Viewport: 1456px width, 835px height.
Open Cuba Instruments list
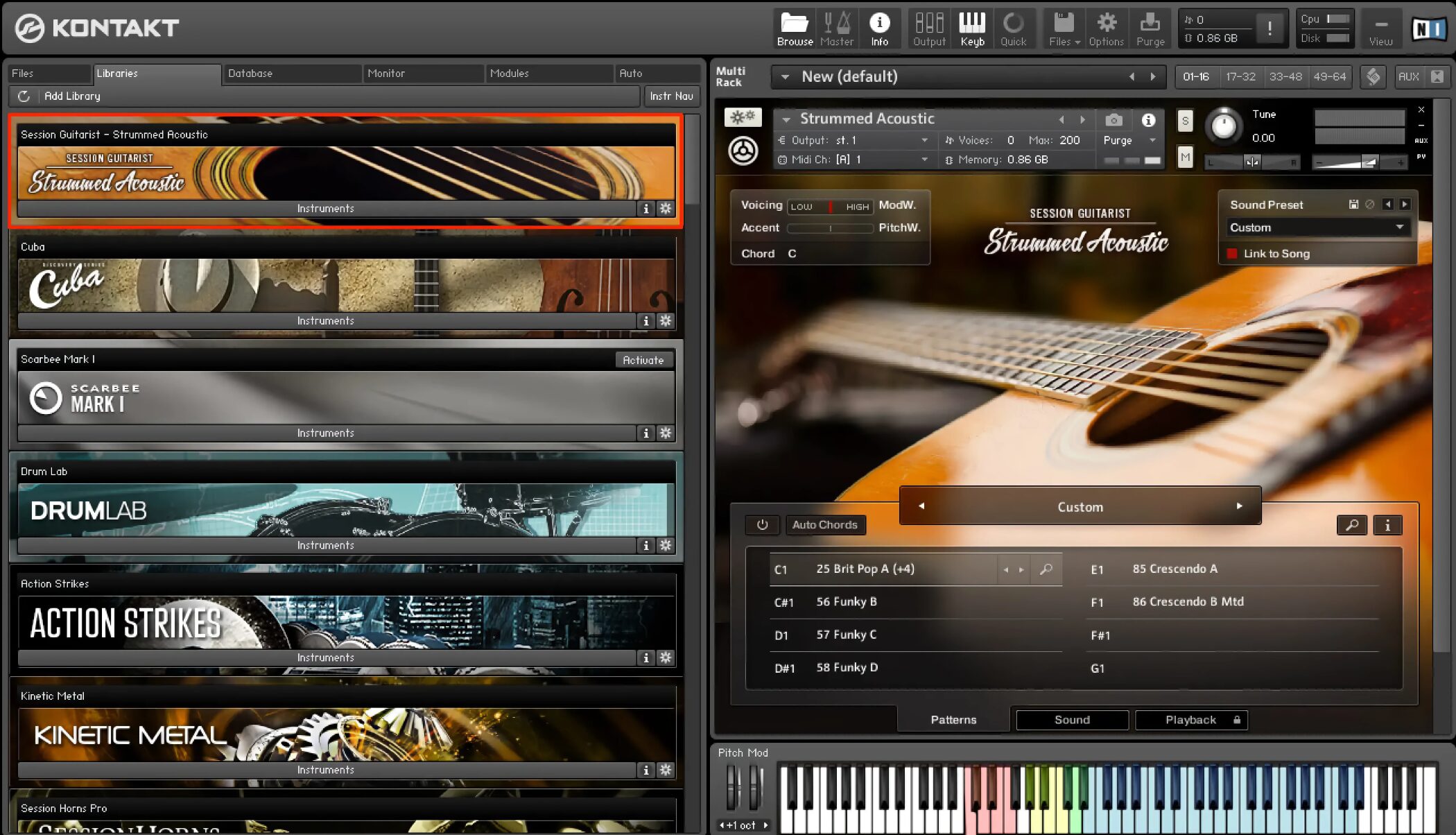pyautogui.click(x=326, y=320)
